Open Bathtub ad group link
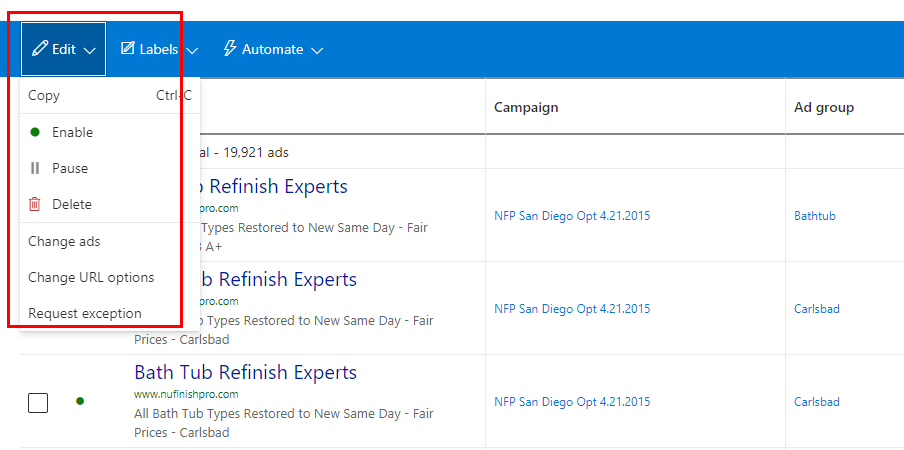The width and height of the screenshot is (904, 450). pyautogui.click(x=815, y=216)
